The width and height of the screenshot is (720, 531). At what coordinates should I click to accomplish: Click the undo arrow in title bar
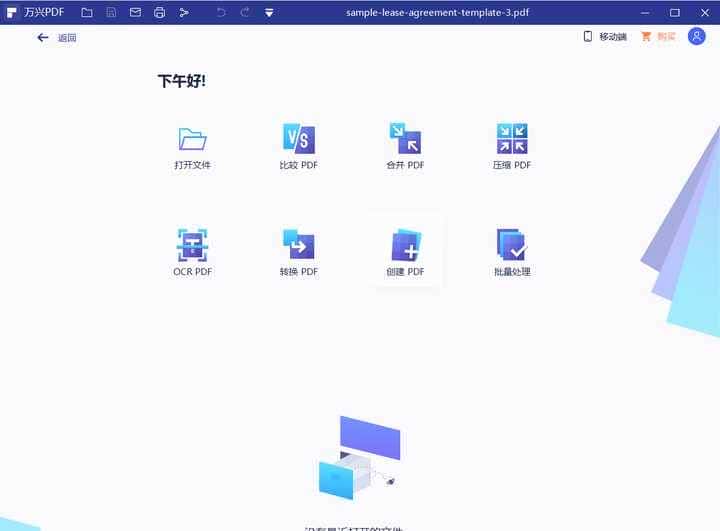point(221,12)
